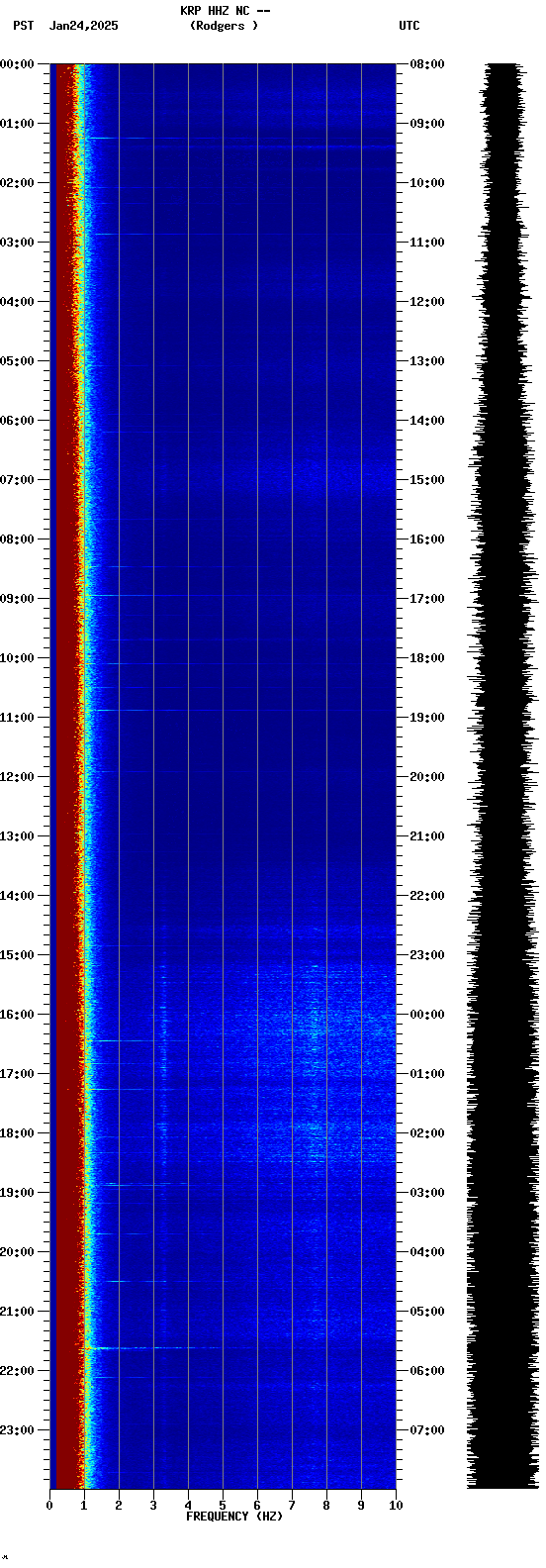Click the 20:00 PST time label
The image size is (546, 1568).
[18, 1252]
